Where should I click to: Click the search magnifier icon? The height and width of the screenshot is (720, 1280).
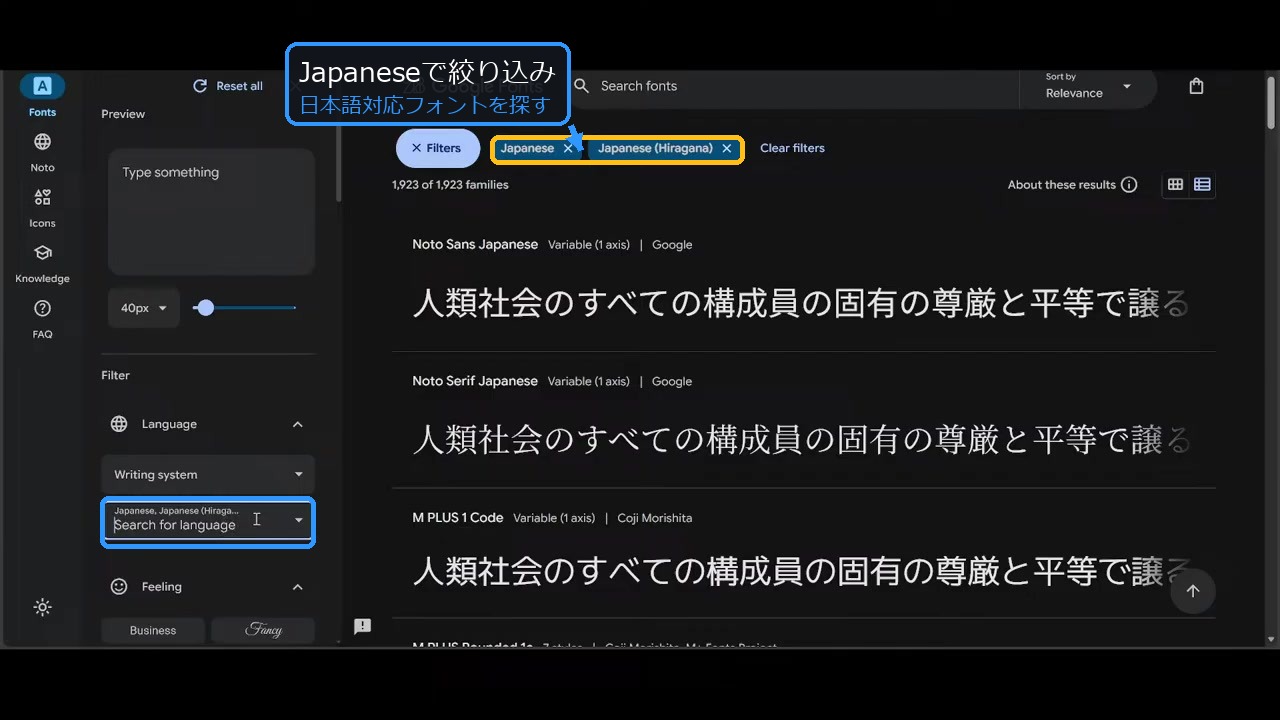(581, 86)
